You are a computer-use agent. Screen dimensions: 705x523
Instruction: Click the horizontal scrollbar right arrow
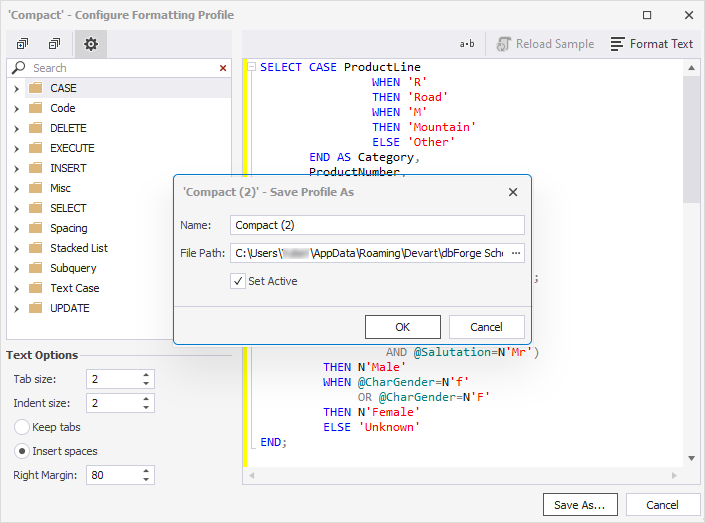(x=674, y=475)
